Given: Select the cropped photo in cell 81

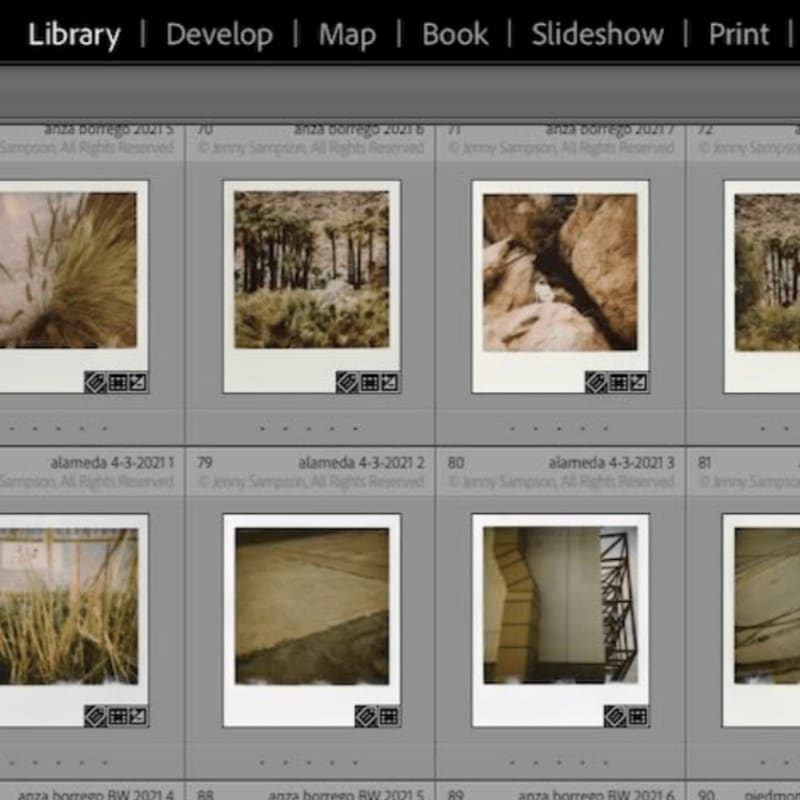Looking at the screenshot, I should click(762, 620).
